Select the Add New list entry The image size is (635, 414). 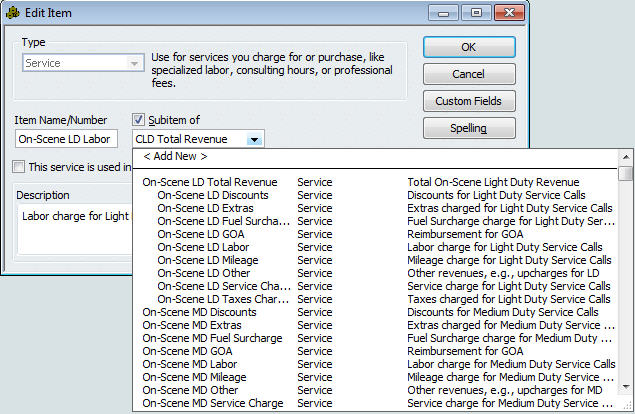[175, 157]
